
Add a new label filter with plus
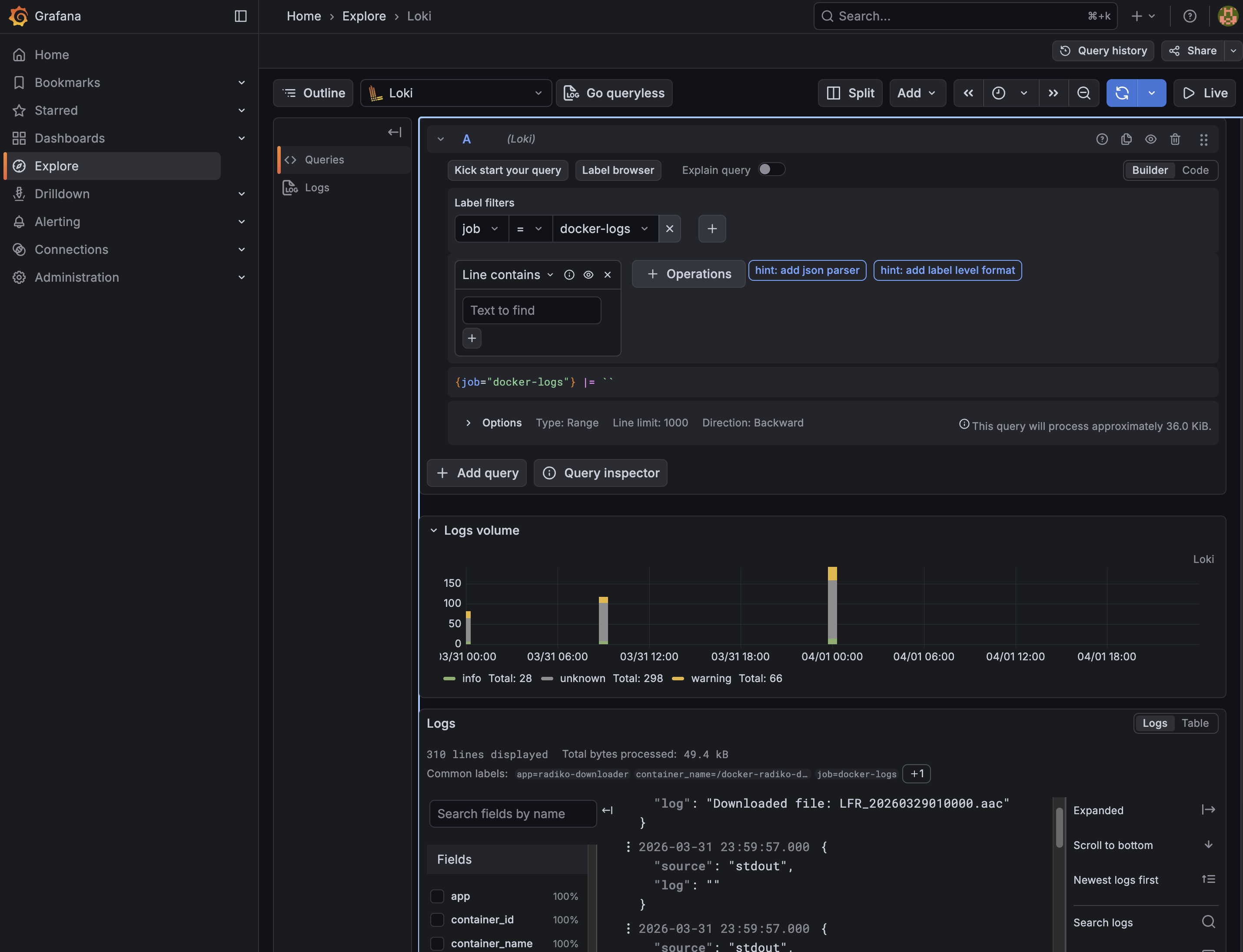tap(712, 228)
